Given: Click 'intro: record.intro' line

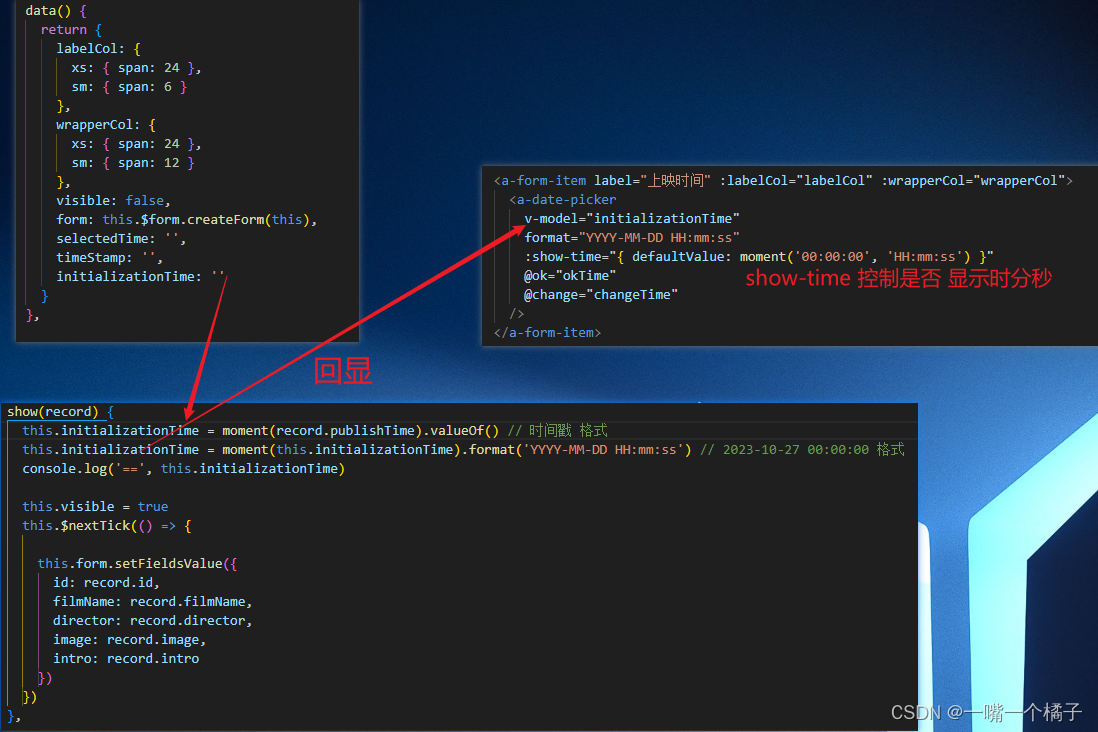Looking at the screenshot, I should [126, 659].
